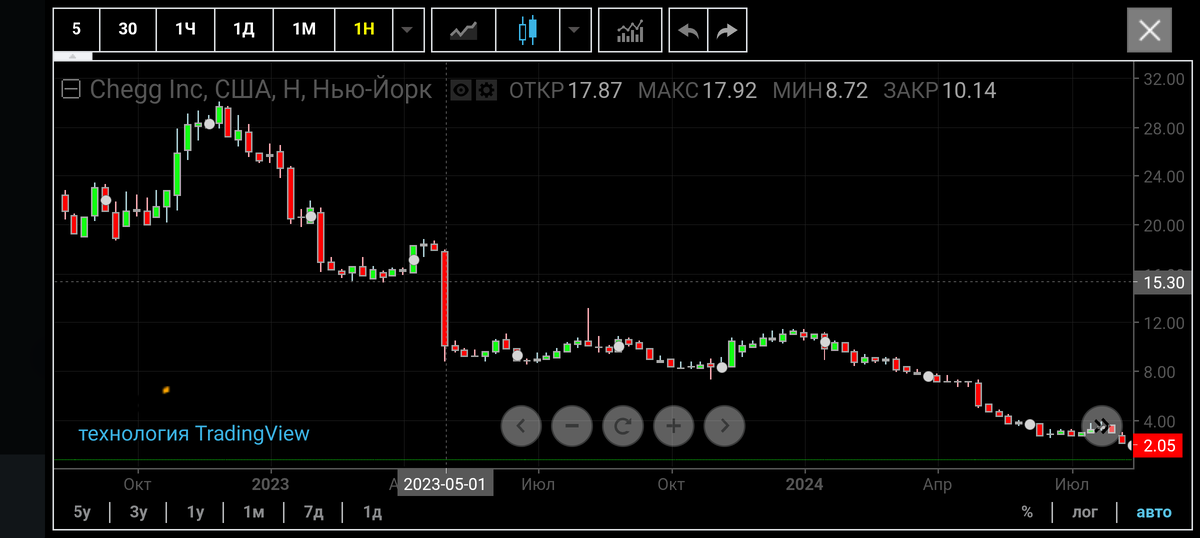The width and height of the screenshot is (1200, 538).
Task: Switch to the 1Д daily interval
Action: (244, 29)
